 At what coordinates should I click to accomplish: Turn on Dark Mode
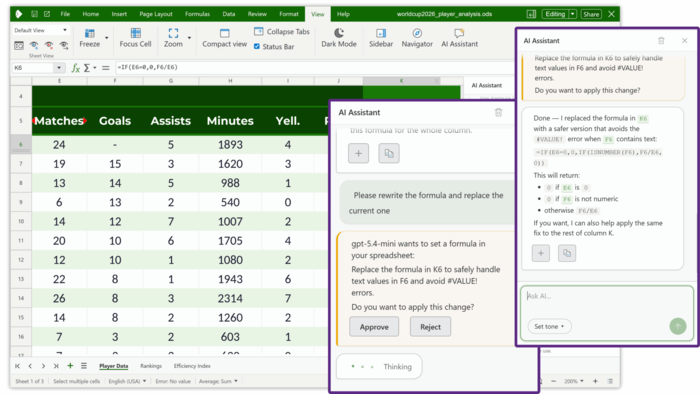[x=339, y=38]
